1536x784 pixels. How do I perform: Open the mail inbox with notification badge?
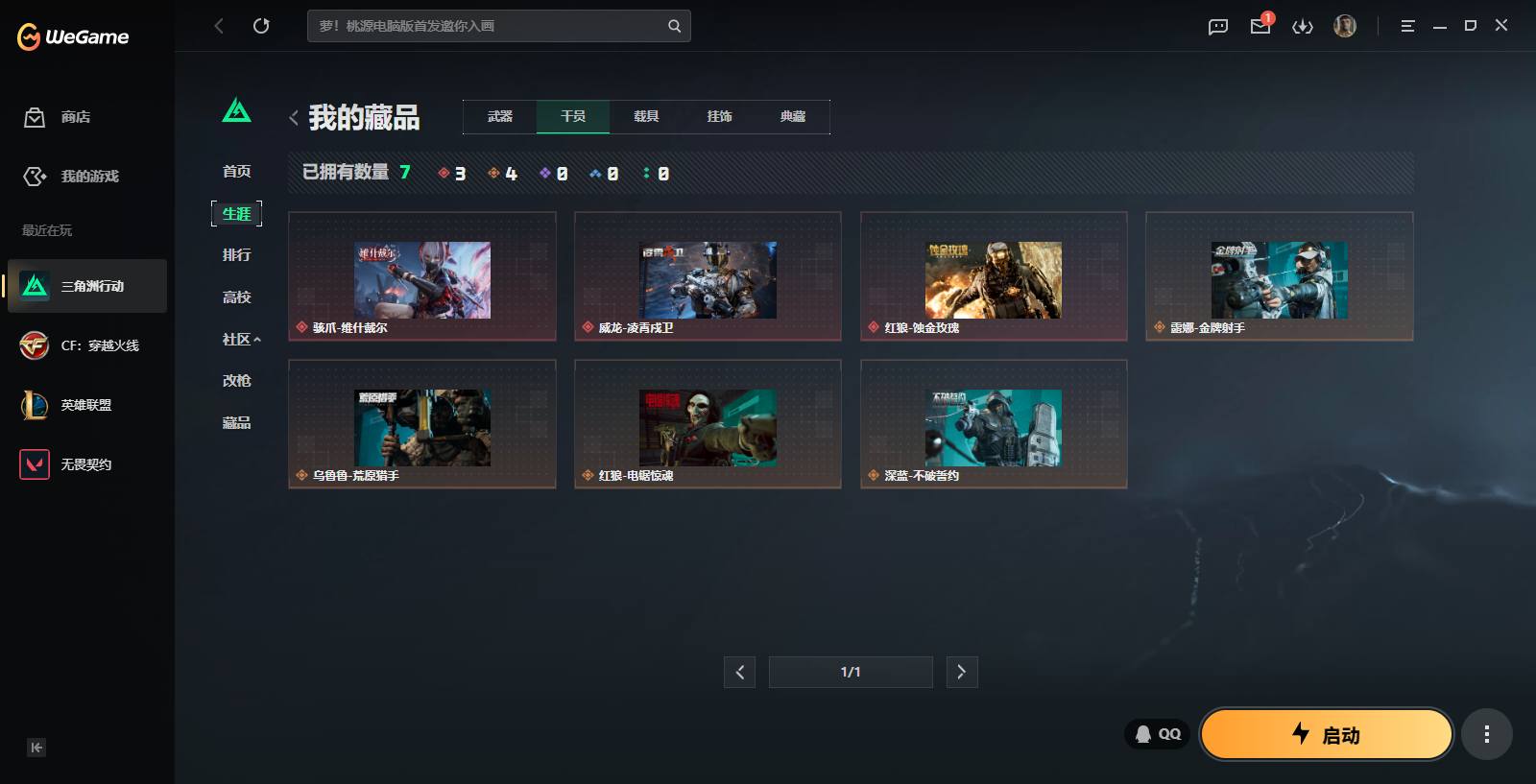coord(1260,26)
